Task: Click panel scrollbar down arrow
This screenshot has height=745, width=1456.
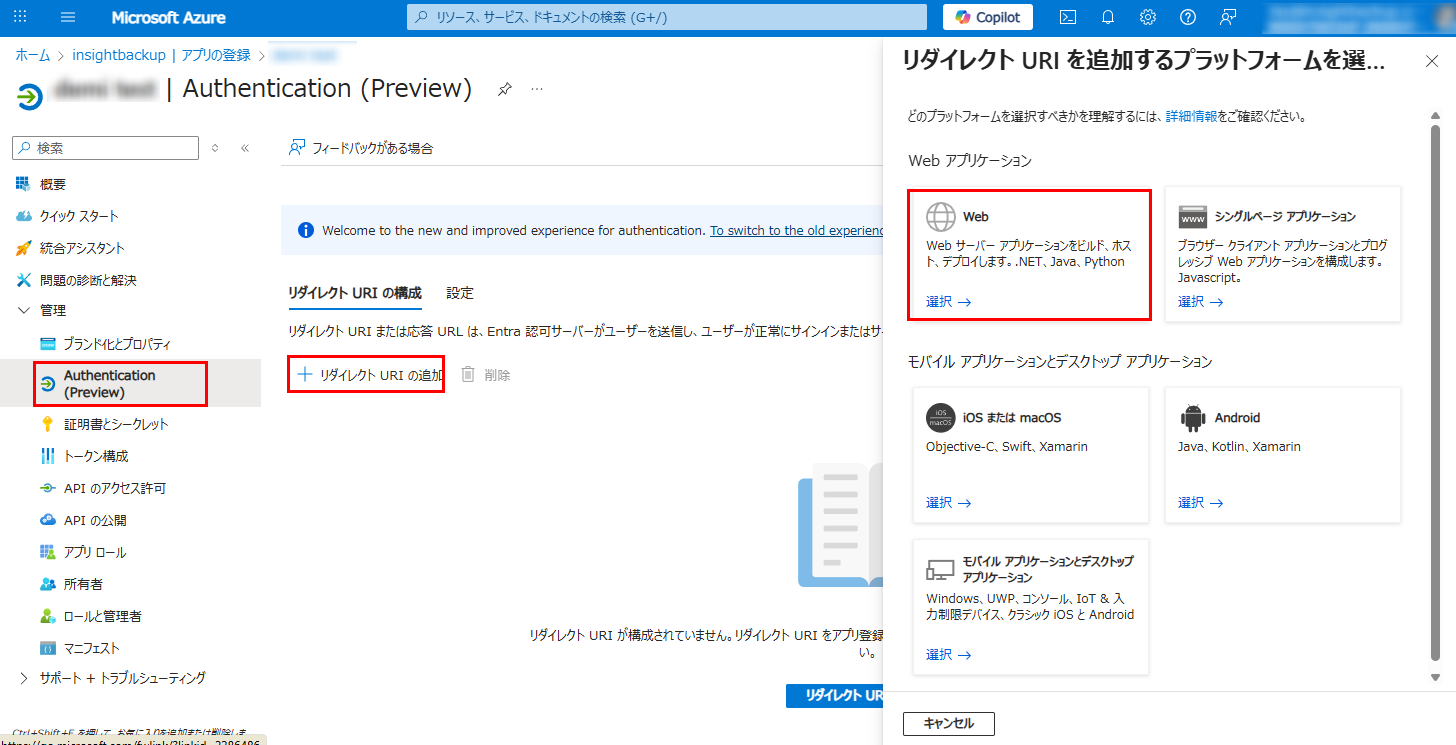Action: 1435,677
